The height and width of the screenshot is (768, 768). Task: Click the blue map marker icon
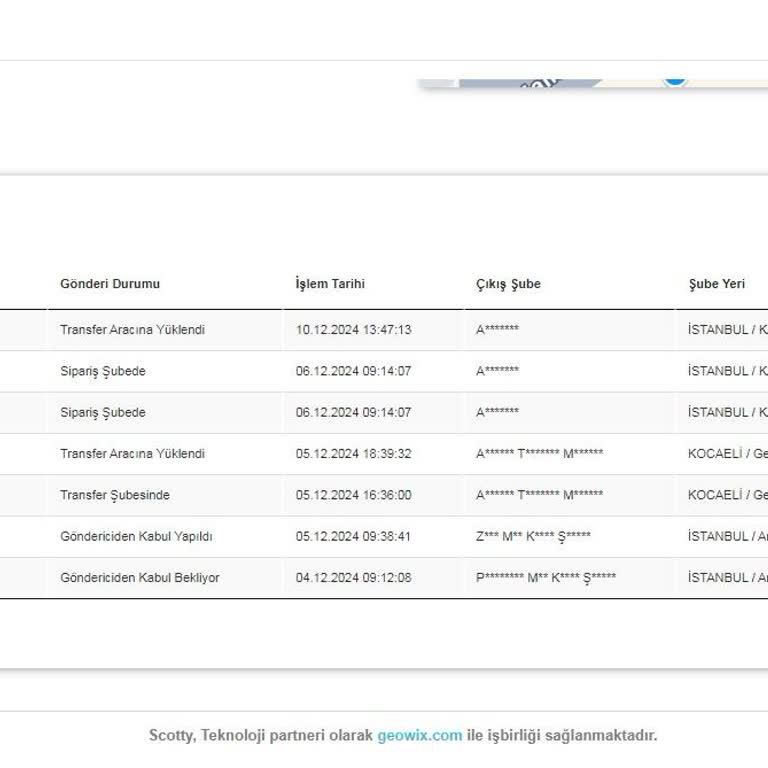676,78
